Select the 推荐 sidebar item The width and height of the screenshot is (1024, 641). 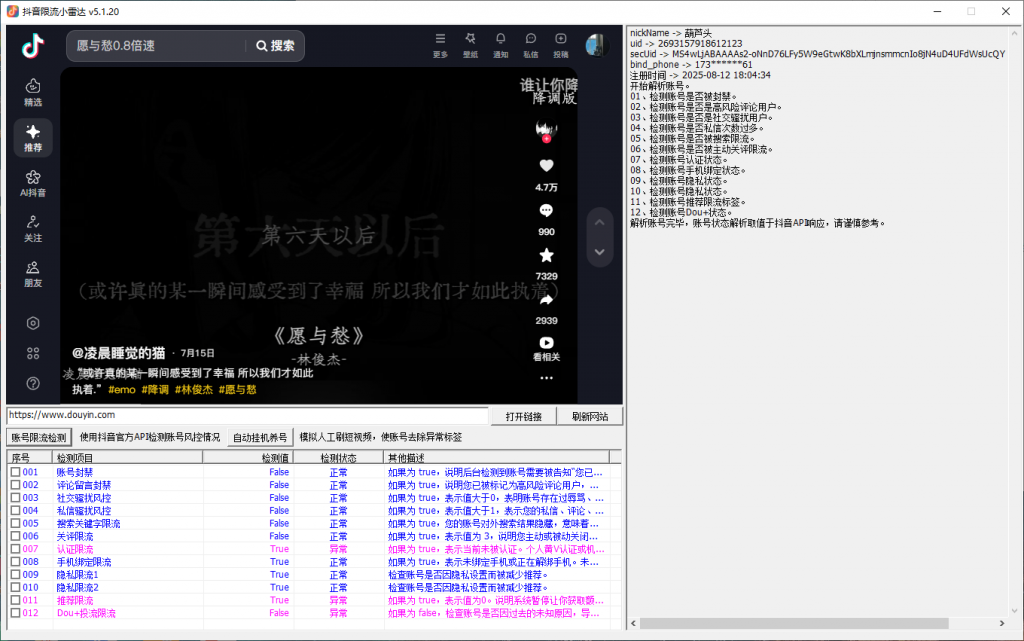[33, 138]
